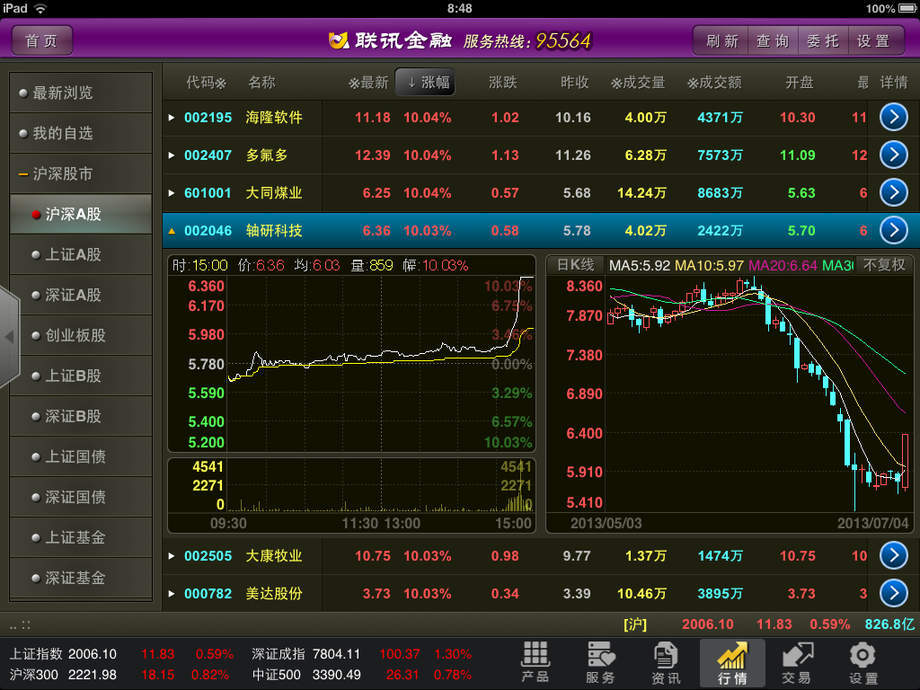Sort by the 涨幅 column header
The image size is (920, 690).
coord(425,82)
